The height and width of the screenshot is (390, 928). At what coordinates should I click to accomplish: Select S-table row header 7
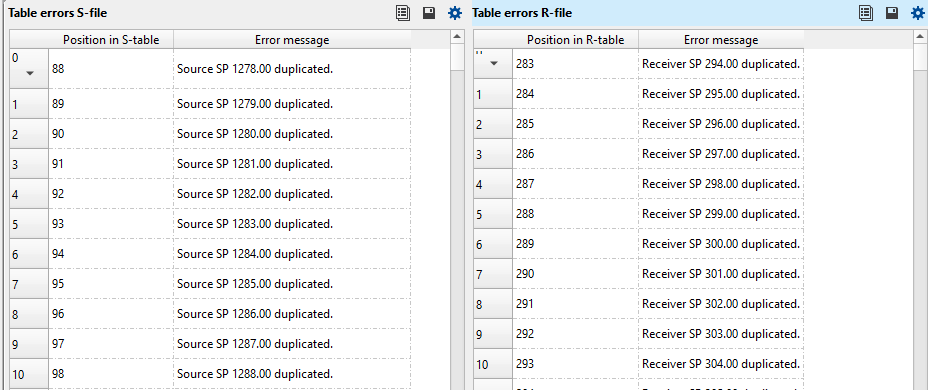[x=29, y=284]
